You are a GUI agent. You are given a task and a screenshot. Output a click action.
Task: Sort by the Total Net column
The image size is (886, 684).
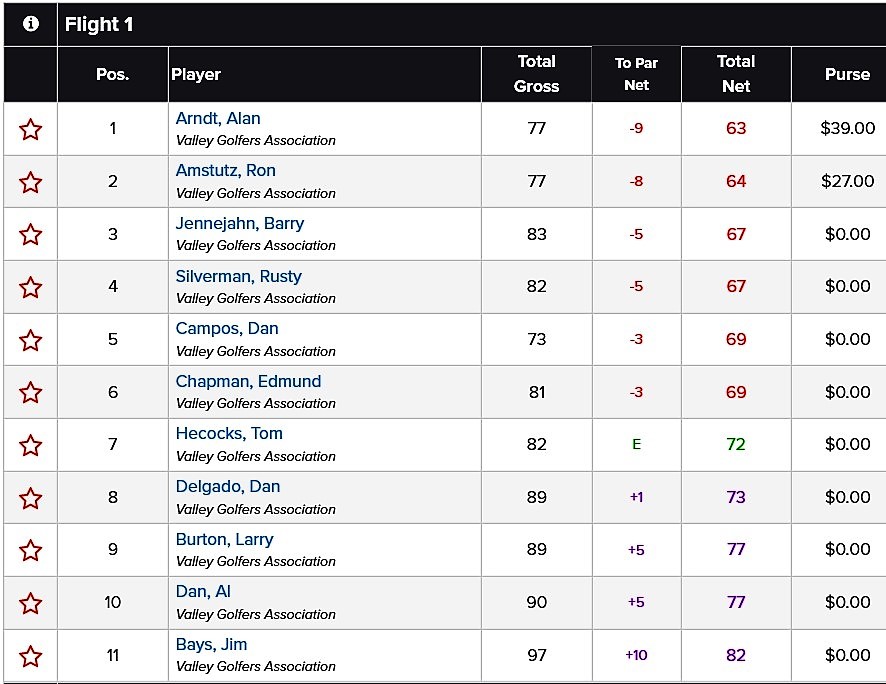[x=736, y=73]
